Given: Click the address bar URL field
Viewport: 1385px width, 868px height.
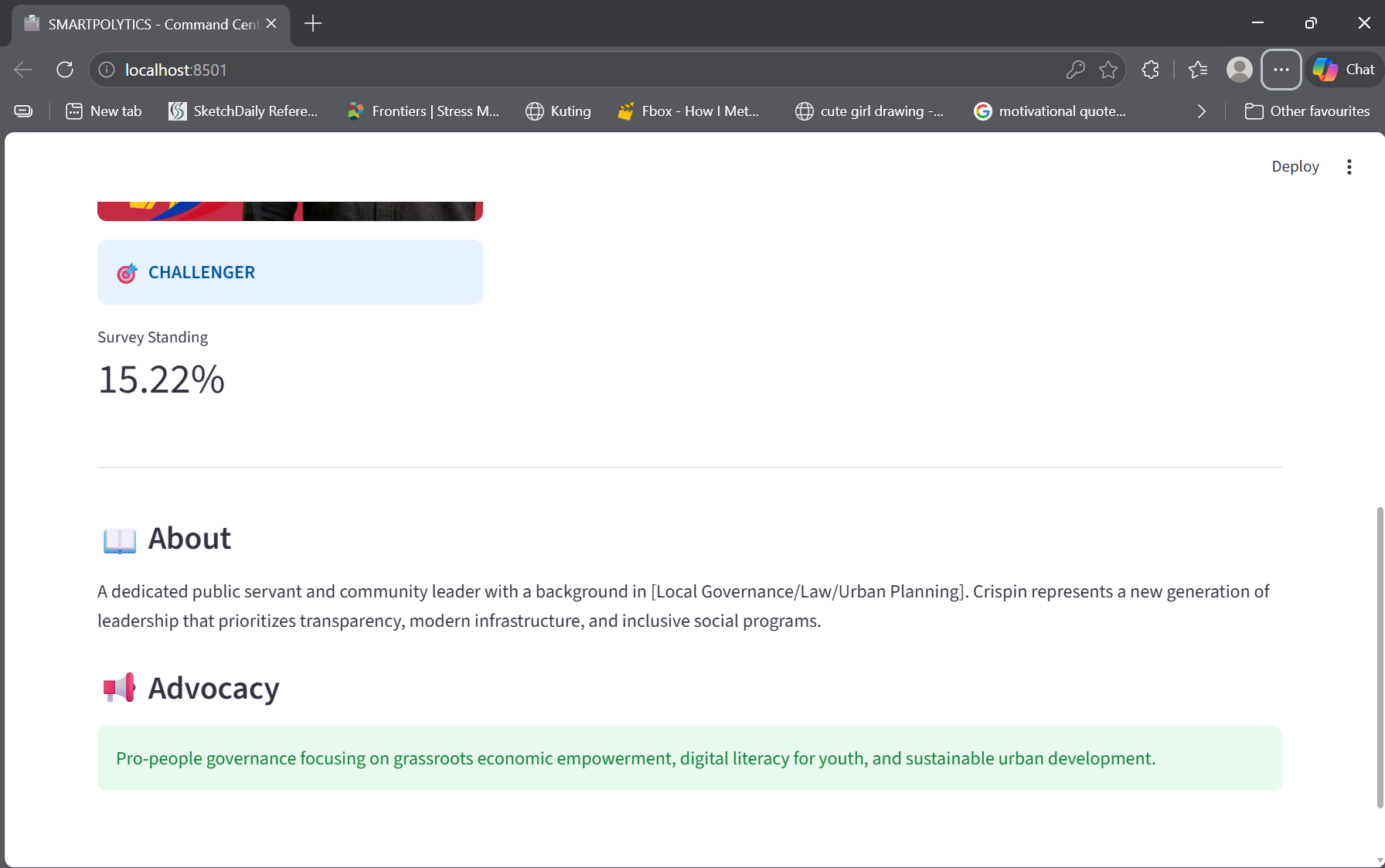Looking at the screenshot, I should pyautogui.click(x=541, y=70).
